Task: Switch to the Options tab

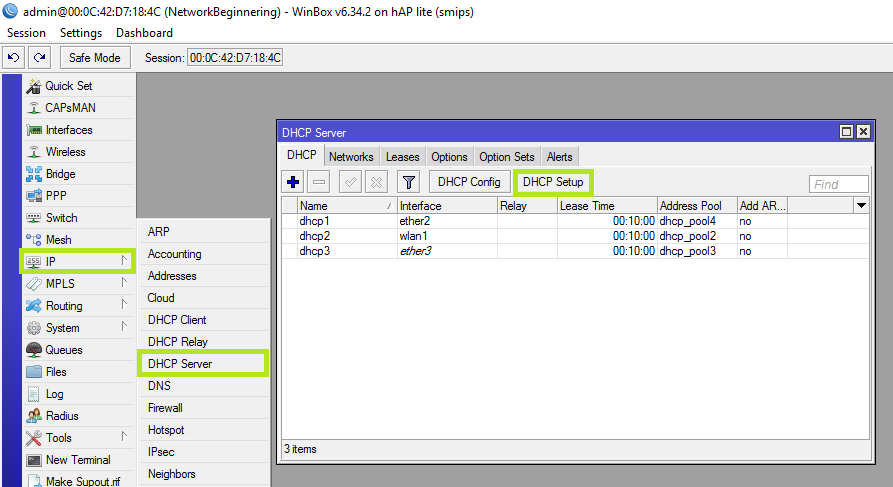Action: [x=449, y=157]
